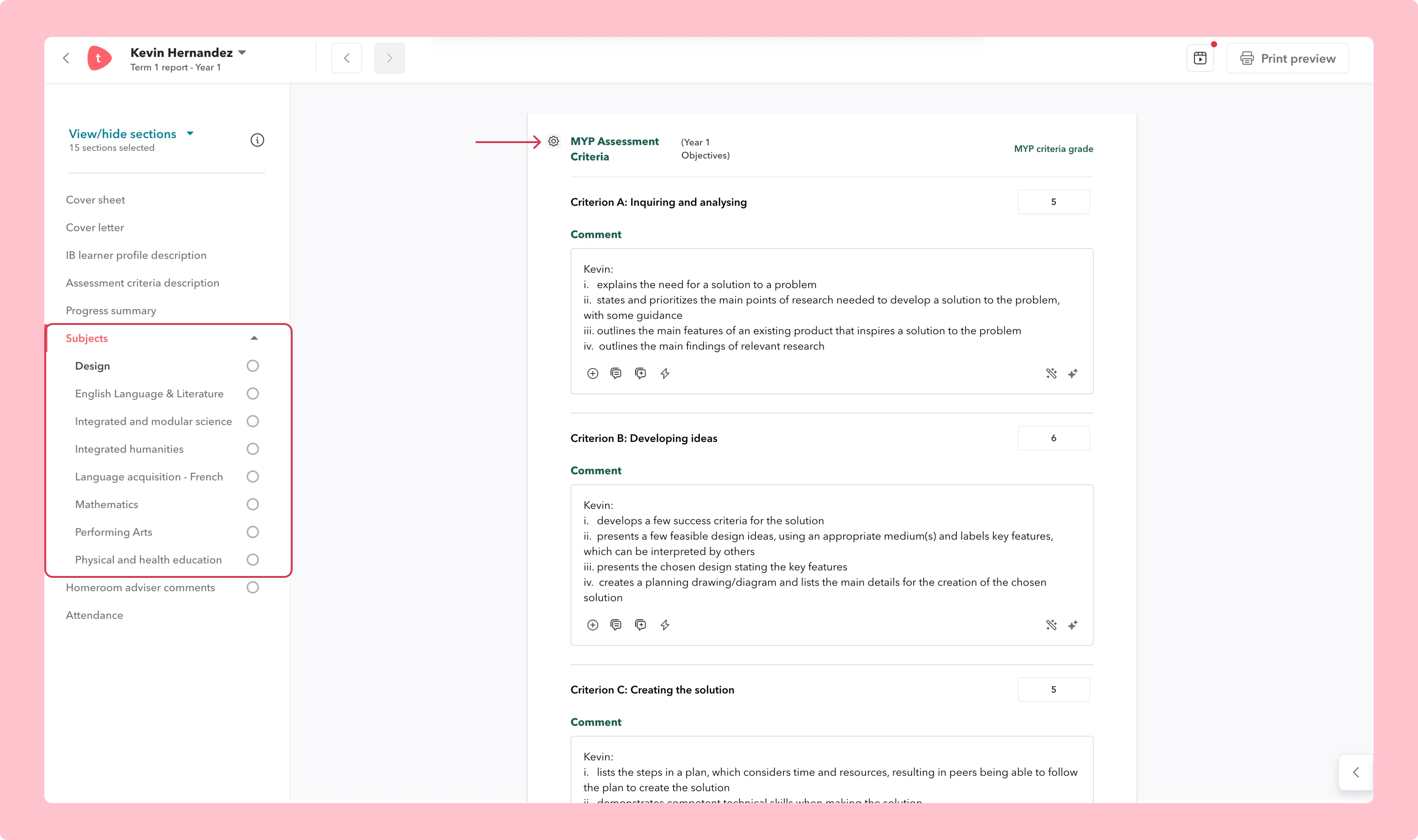Screen dimensions: 1418x840
Task: Toggle the Performing Arts status circle
Action: [252, 532]
